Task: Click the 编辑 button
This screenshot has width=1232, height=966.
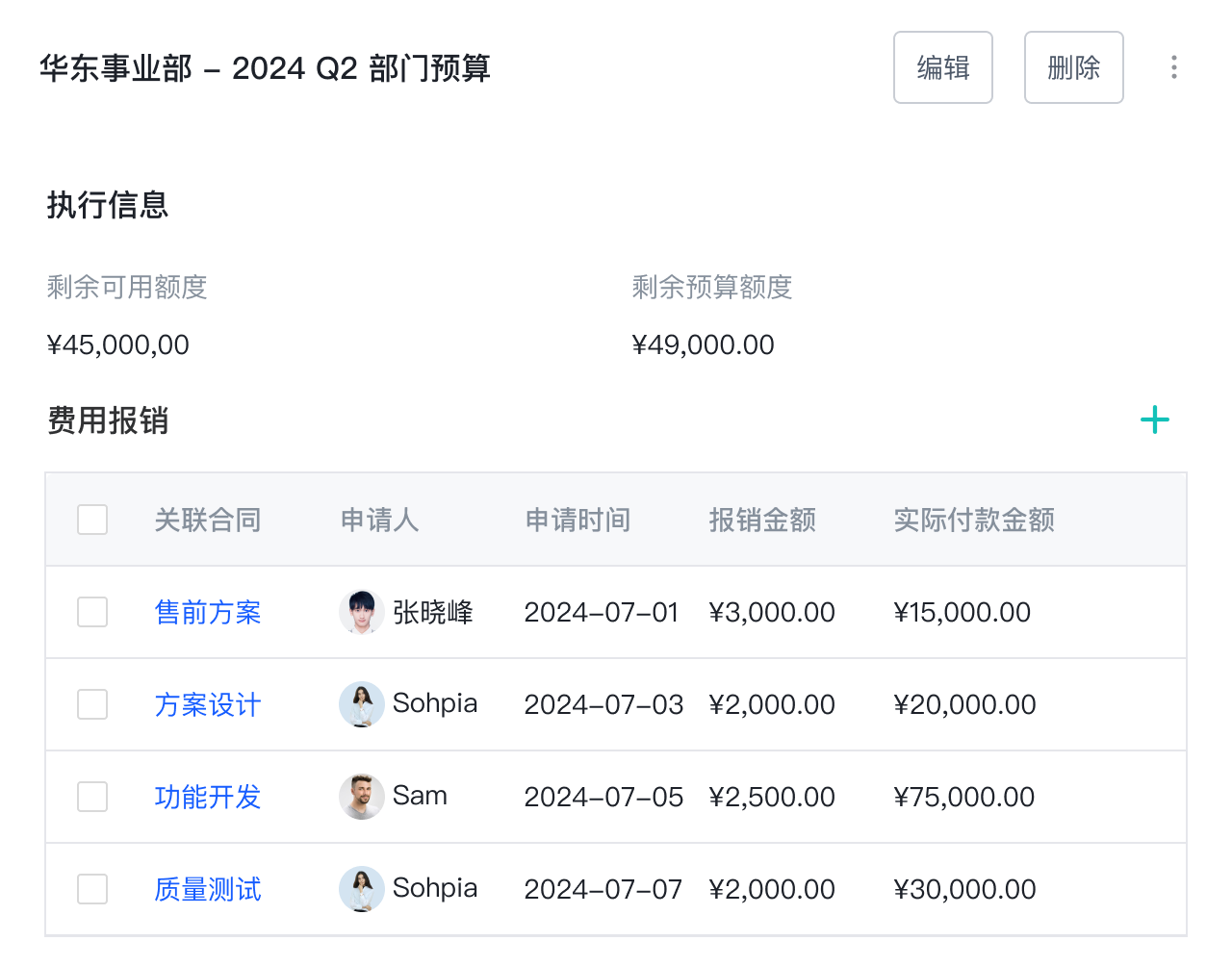Action: tap(942, 67)
